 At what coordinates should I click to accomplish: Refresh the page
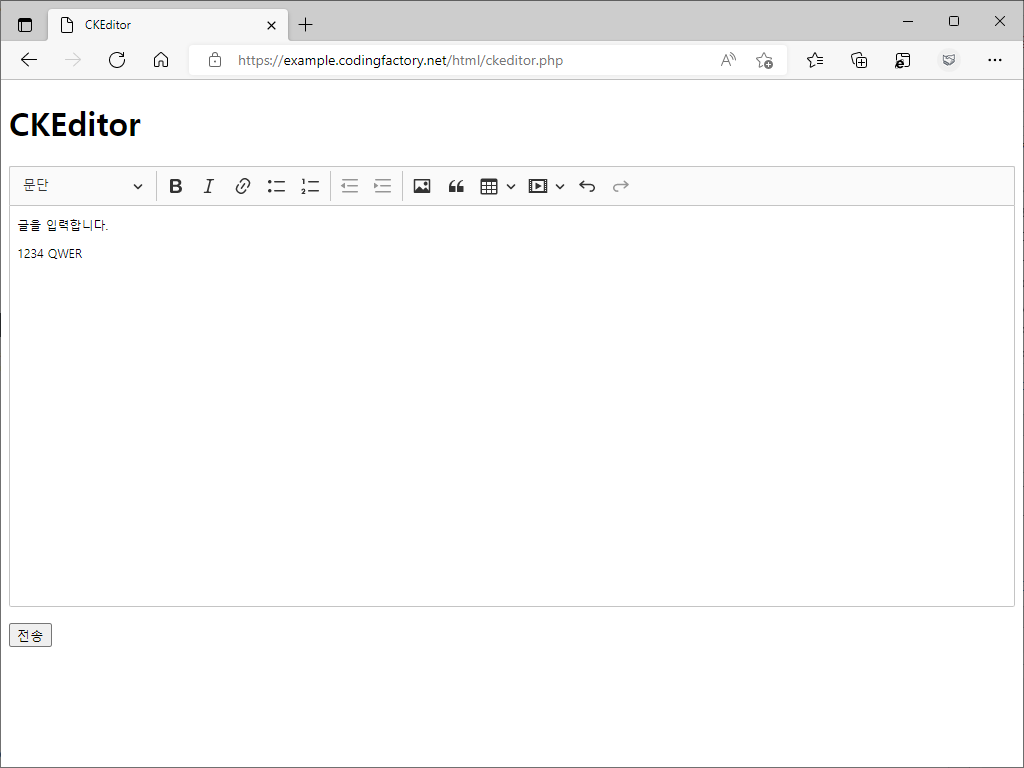click(x=117, y=60)
